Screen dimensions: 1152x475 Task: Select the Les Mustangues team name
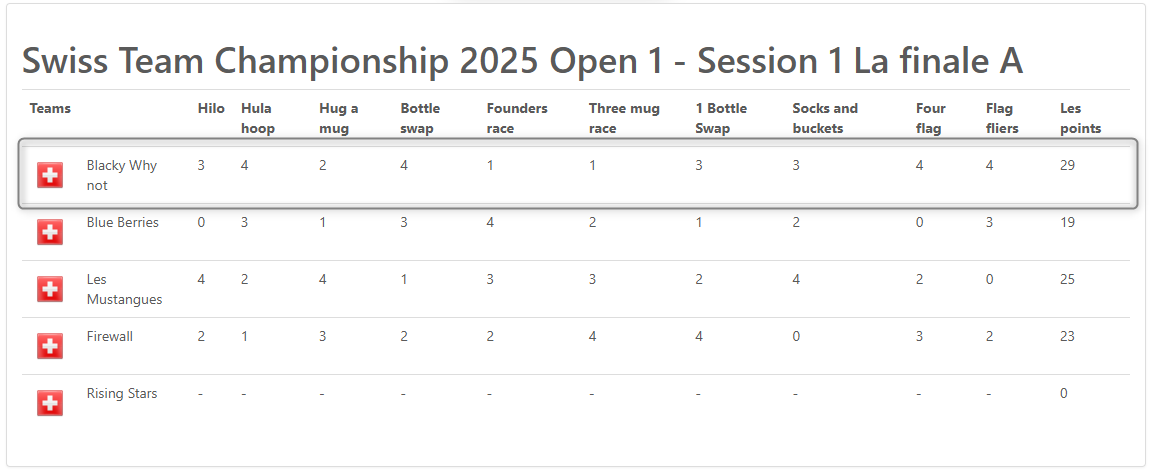click(124, 289)
